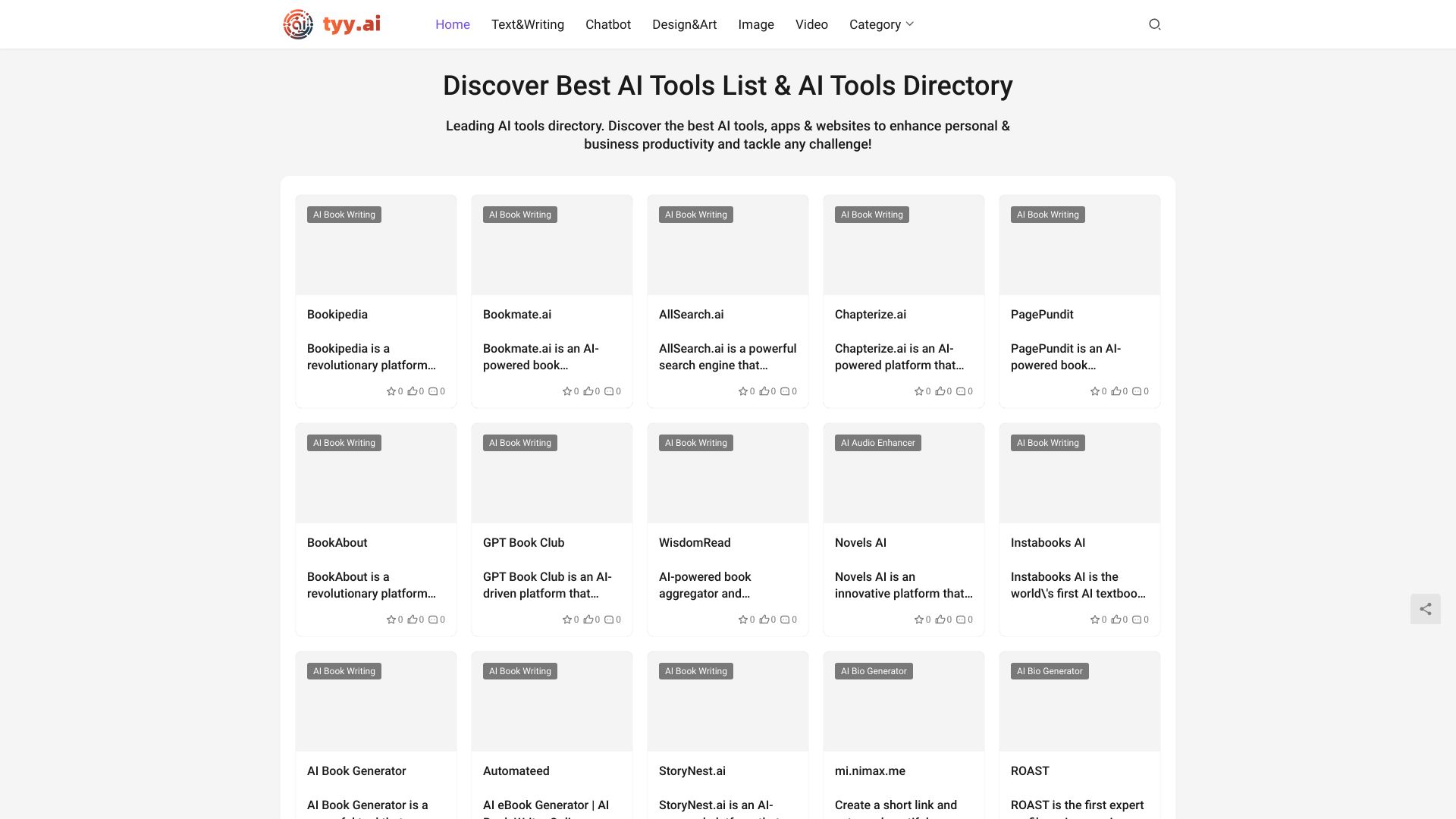This screenshot has height=819, width=1456.
Task: Toggle the AI Bio Generator badge on ROAST
Action: [1050, 671]
